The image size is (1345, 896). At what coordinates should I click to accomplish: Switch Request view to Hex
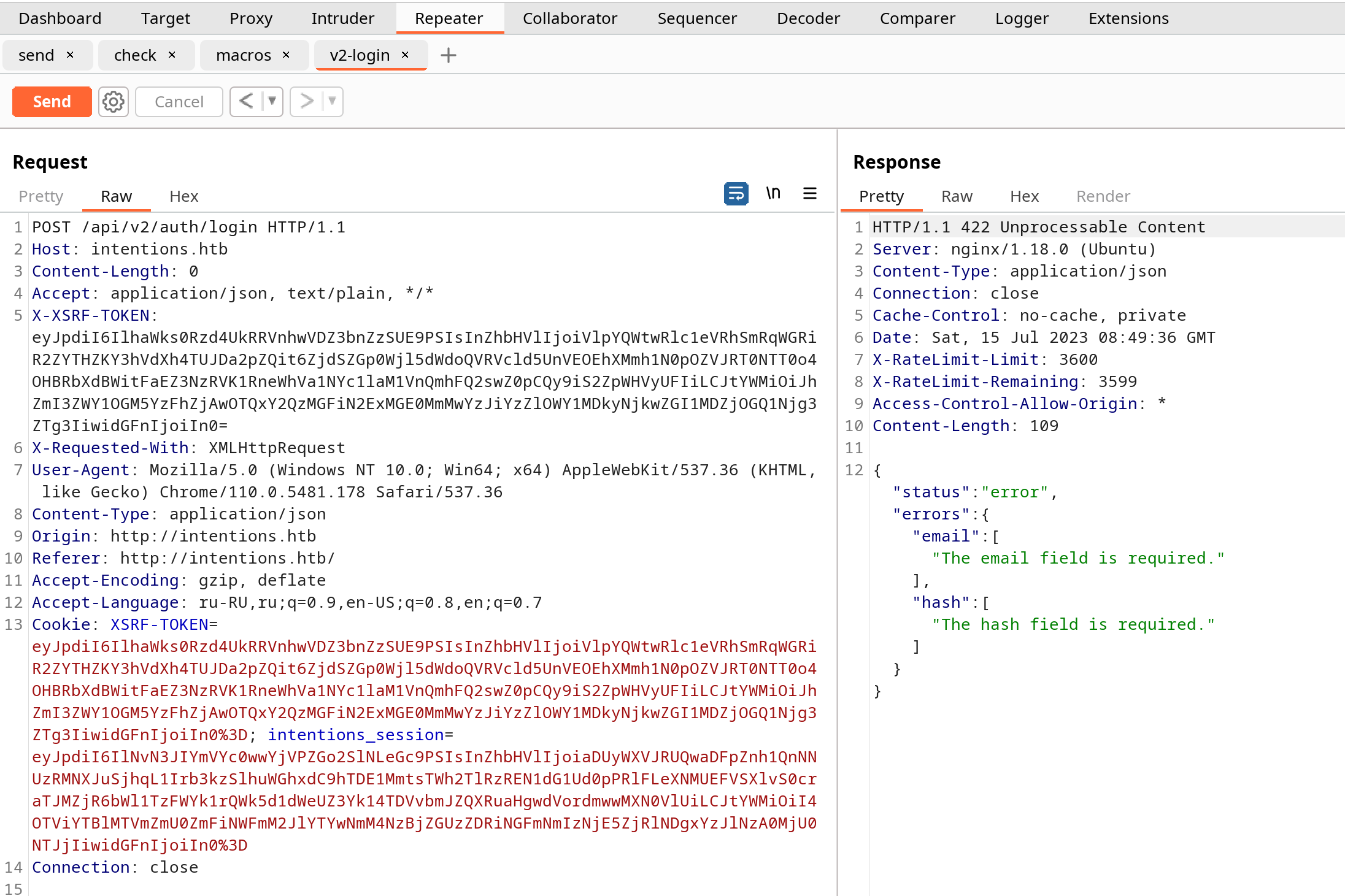184,196
